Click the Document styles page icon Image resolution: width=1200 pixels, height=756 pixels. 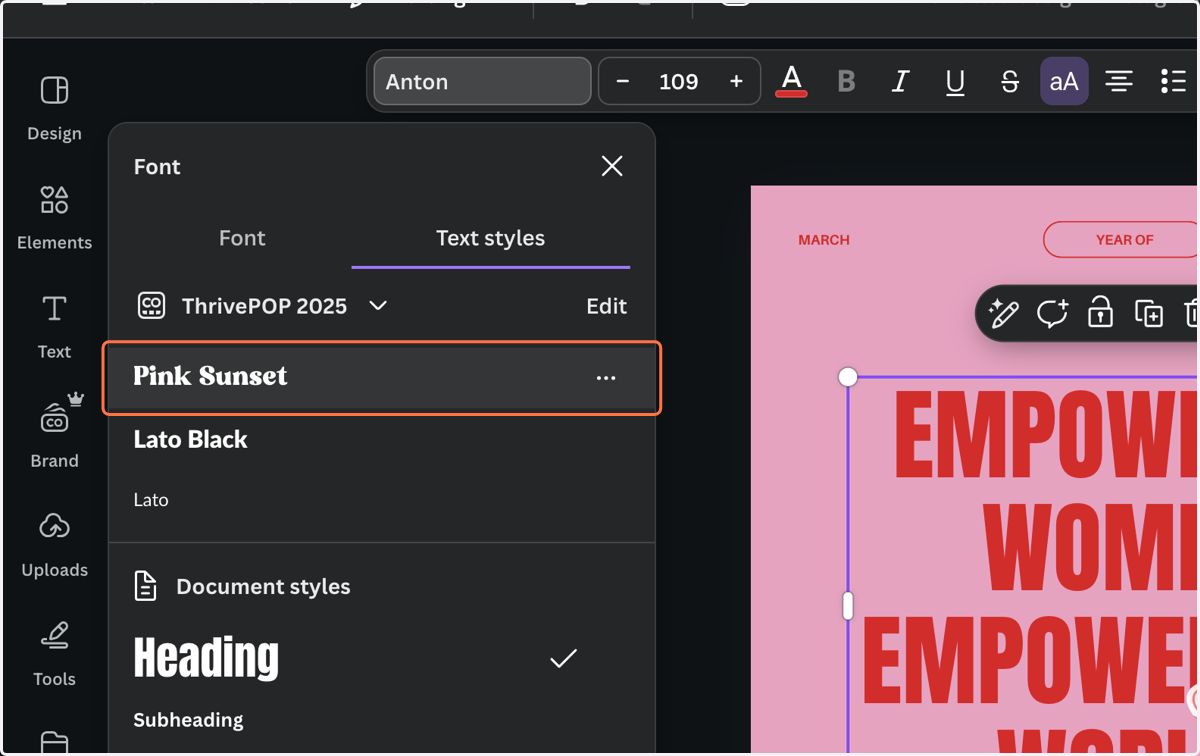click(146, 586)
